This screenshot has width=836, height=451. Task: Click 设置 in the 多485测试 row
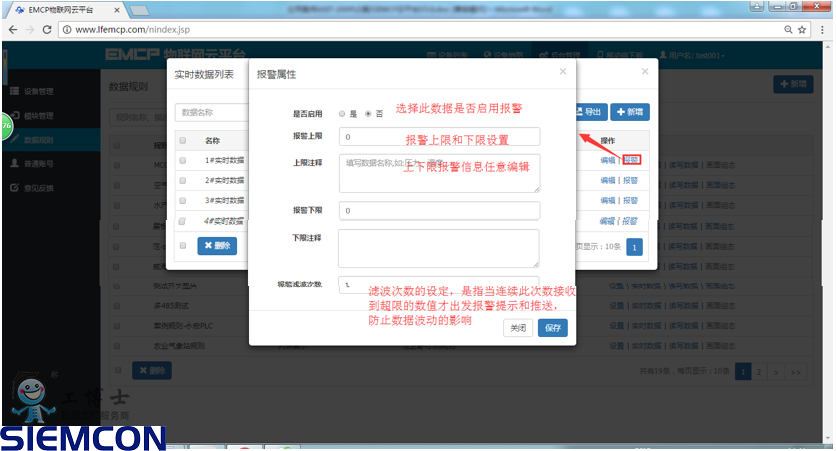click(616, 306)
